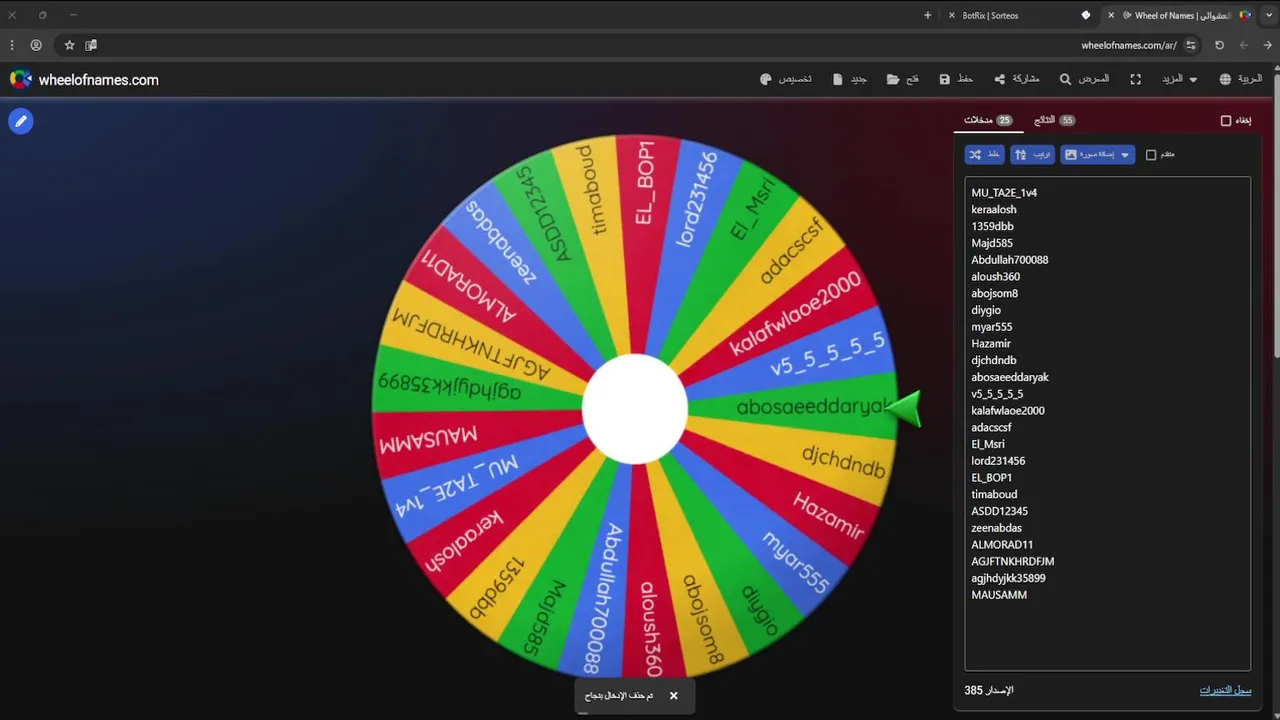Enter fullscreen mode via the fullscreen icon

(1136, 79)
